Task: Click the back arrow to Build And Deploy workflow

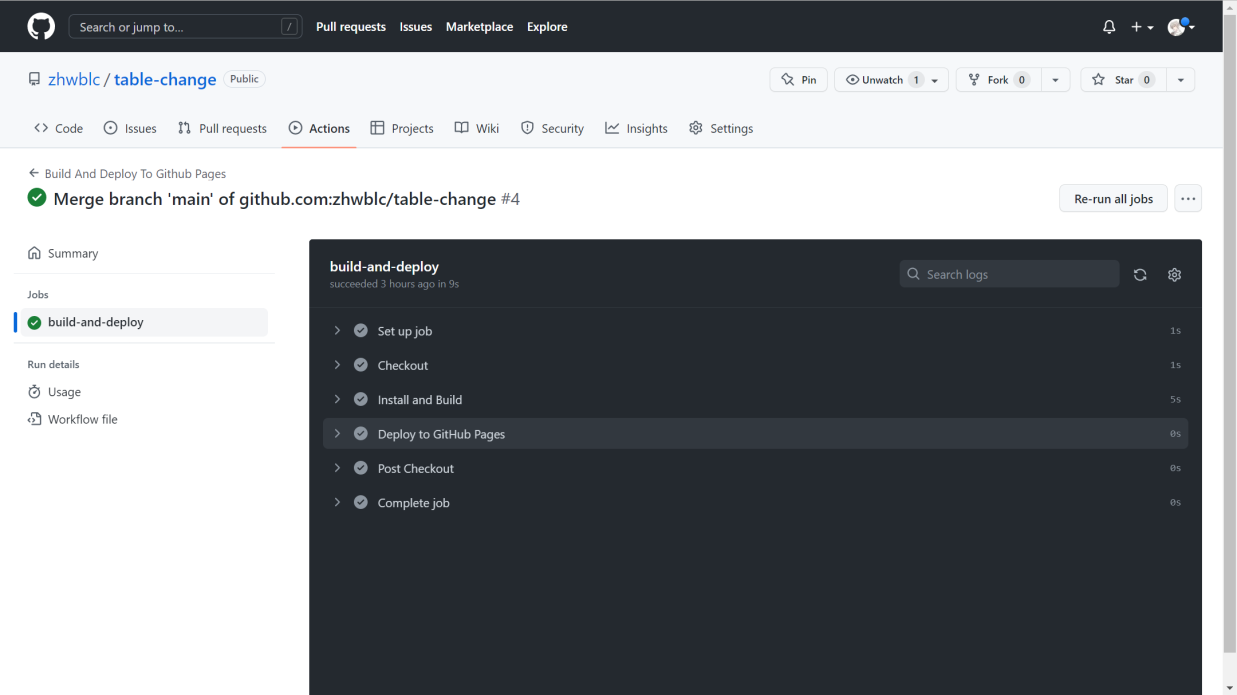Action: tap(34, 173)
